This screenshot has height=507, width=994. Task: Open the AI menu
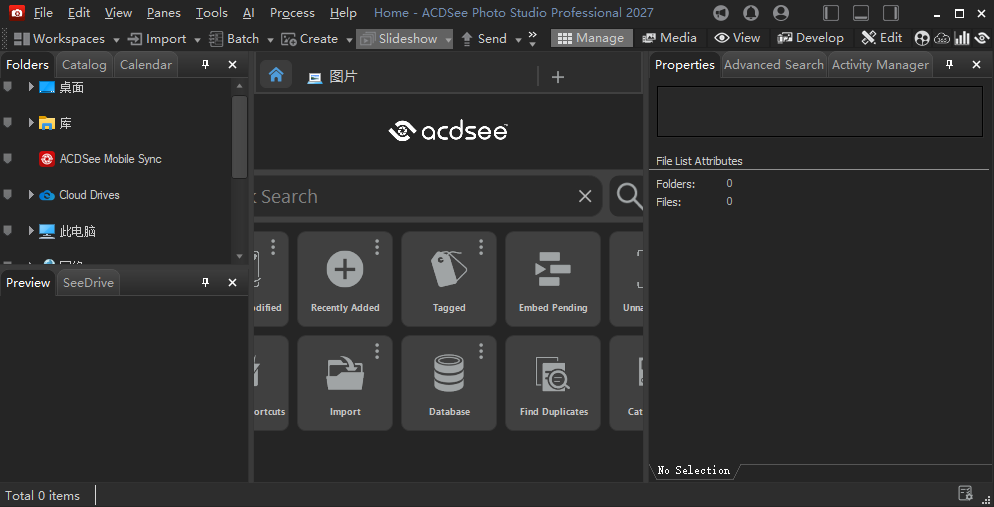(x=248, y=13)
